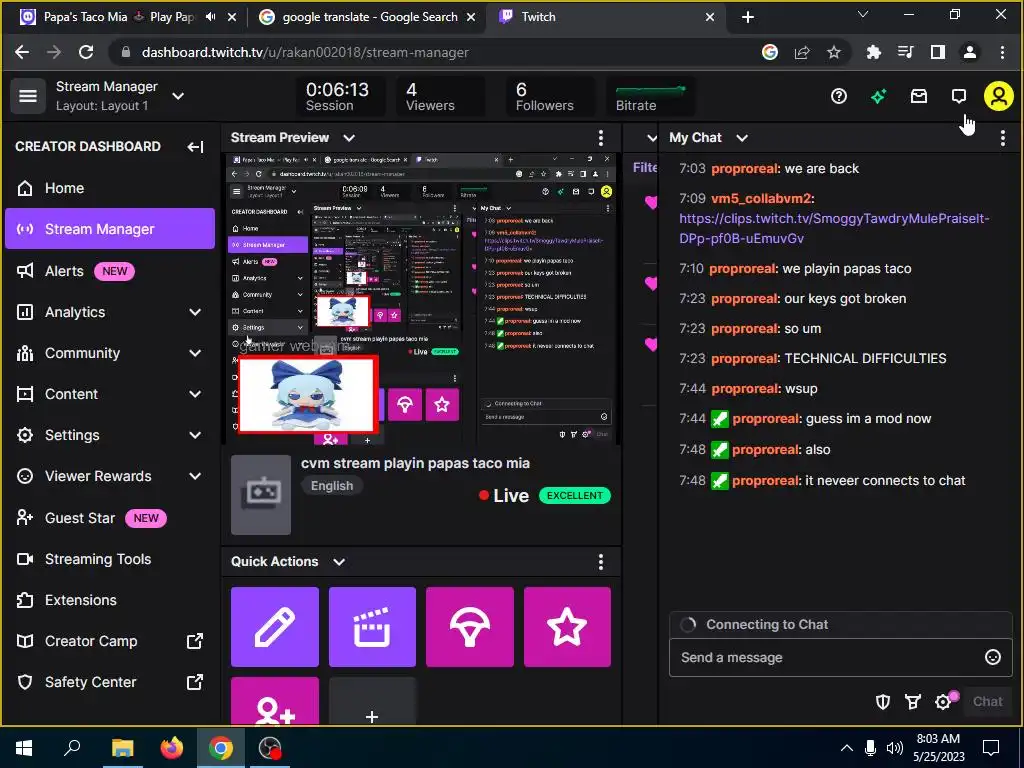Click the stream category game placeholder image

261,494
